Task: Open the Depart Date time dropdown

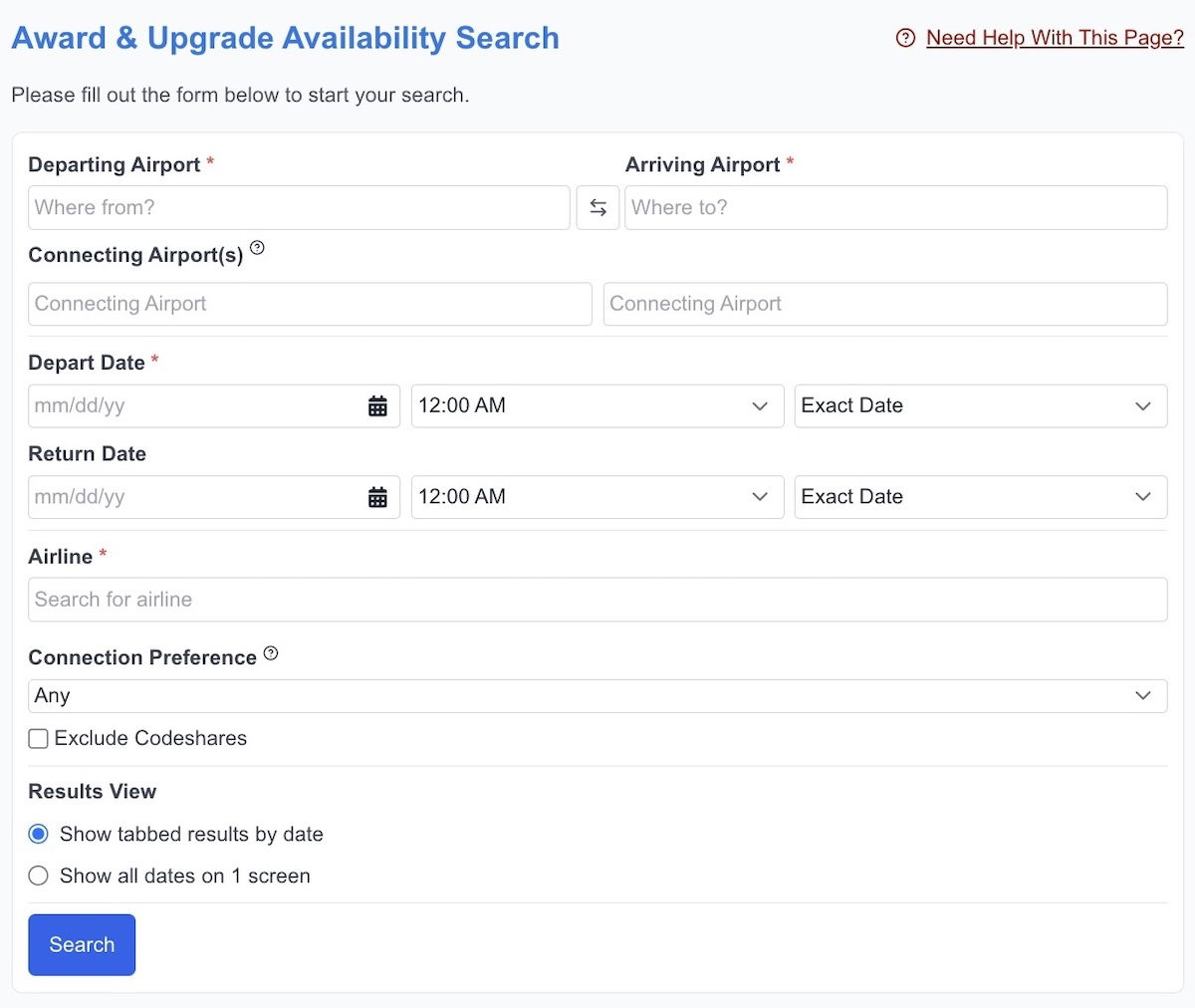Action: coord(597,405)
